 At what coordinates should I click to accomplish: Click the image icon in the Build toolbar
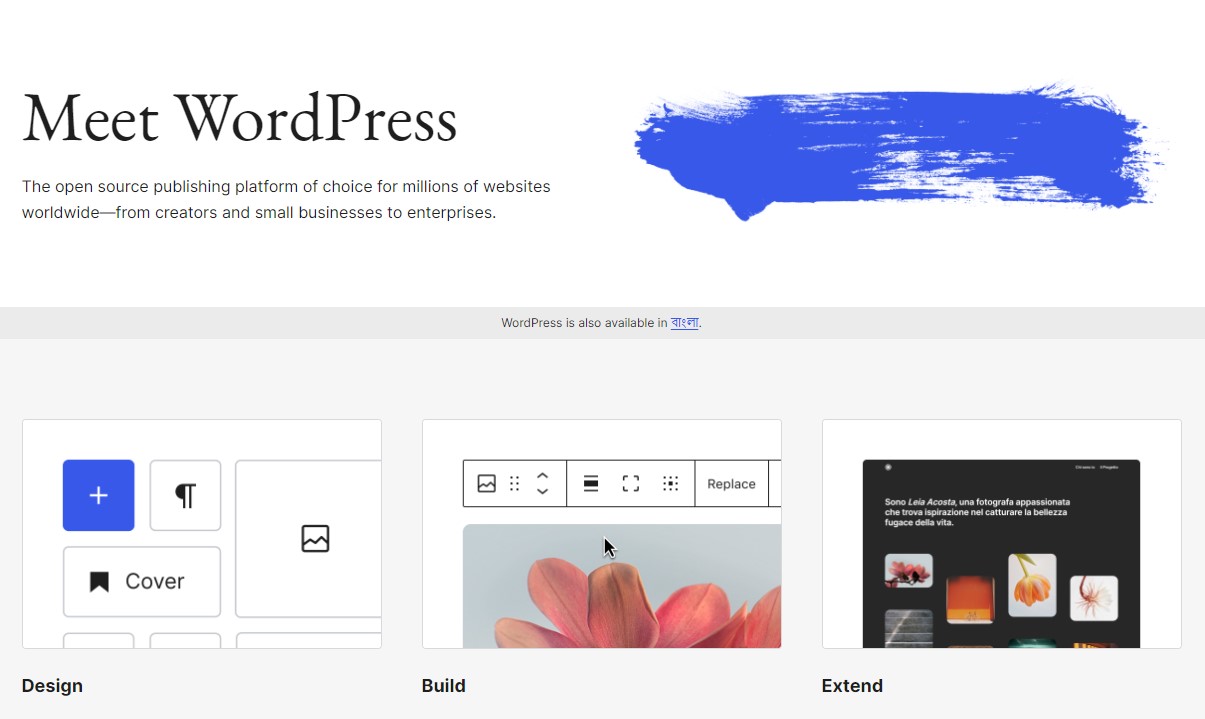click(x=487, y=484)
